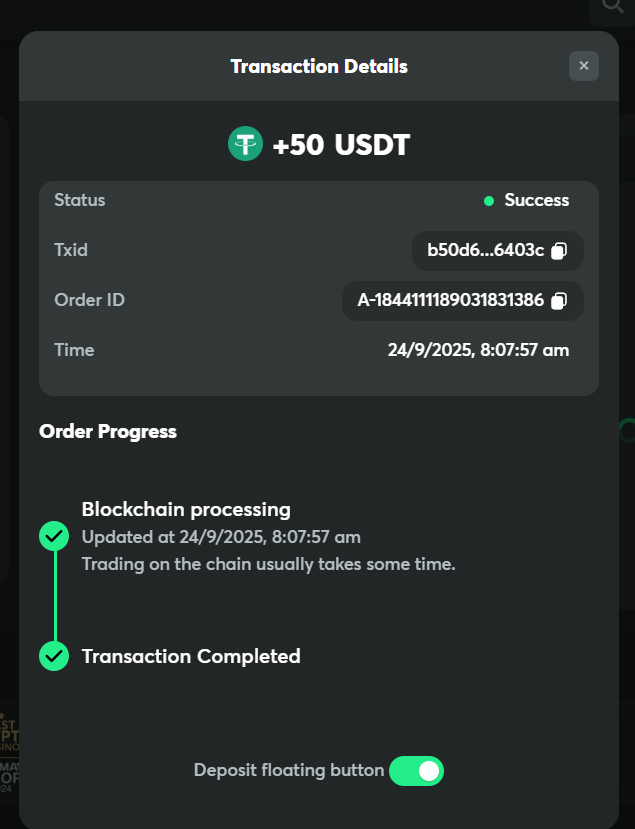Copy the Order ID with its copy icon
The image size is (635, 829).
tap(560, 300)
